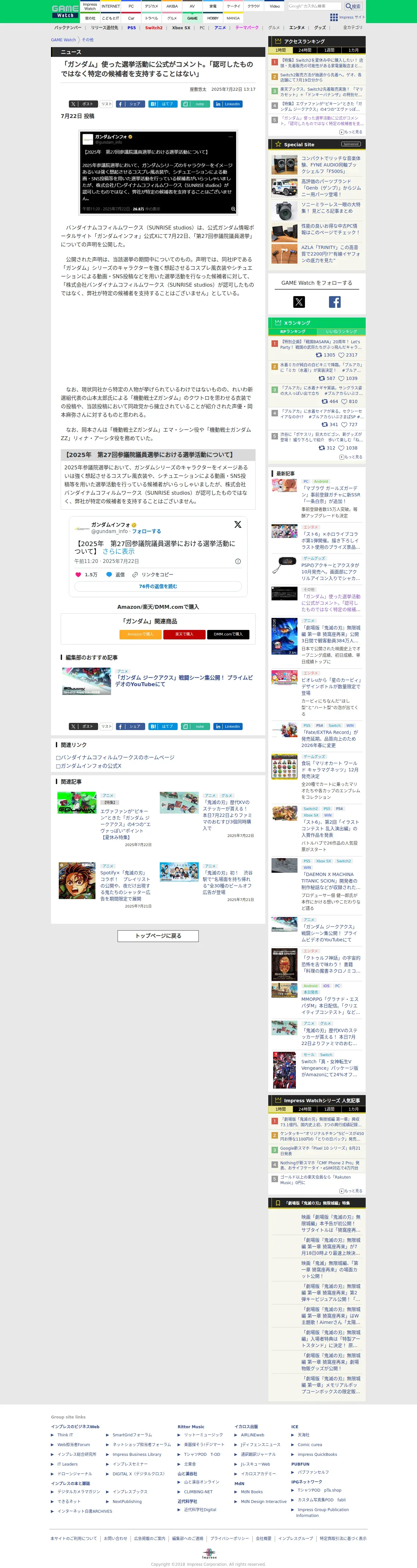Click the Impress footer logo

tap(209, 1554)
